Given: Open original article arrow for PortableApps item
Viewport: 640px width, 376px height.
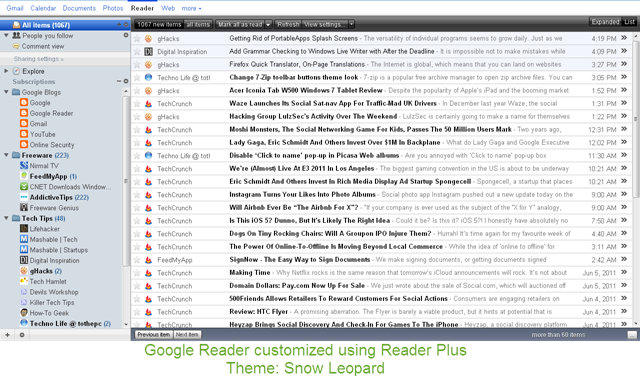Looking at the screenshot, I should pos(624,38).
